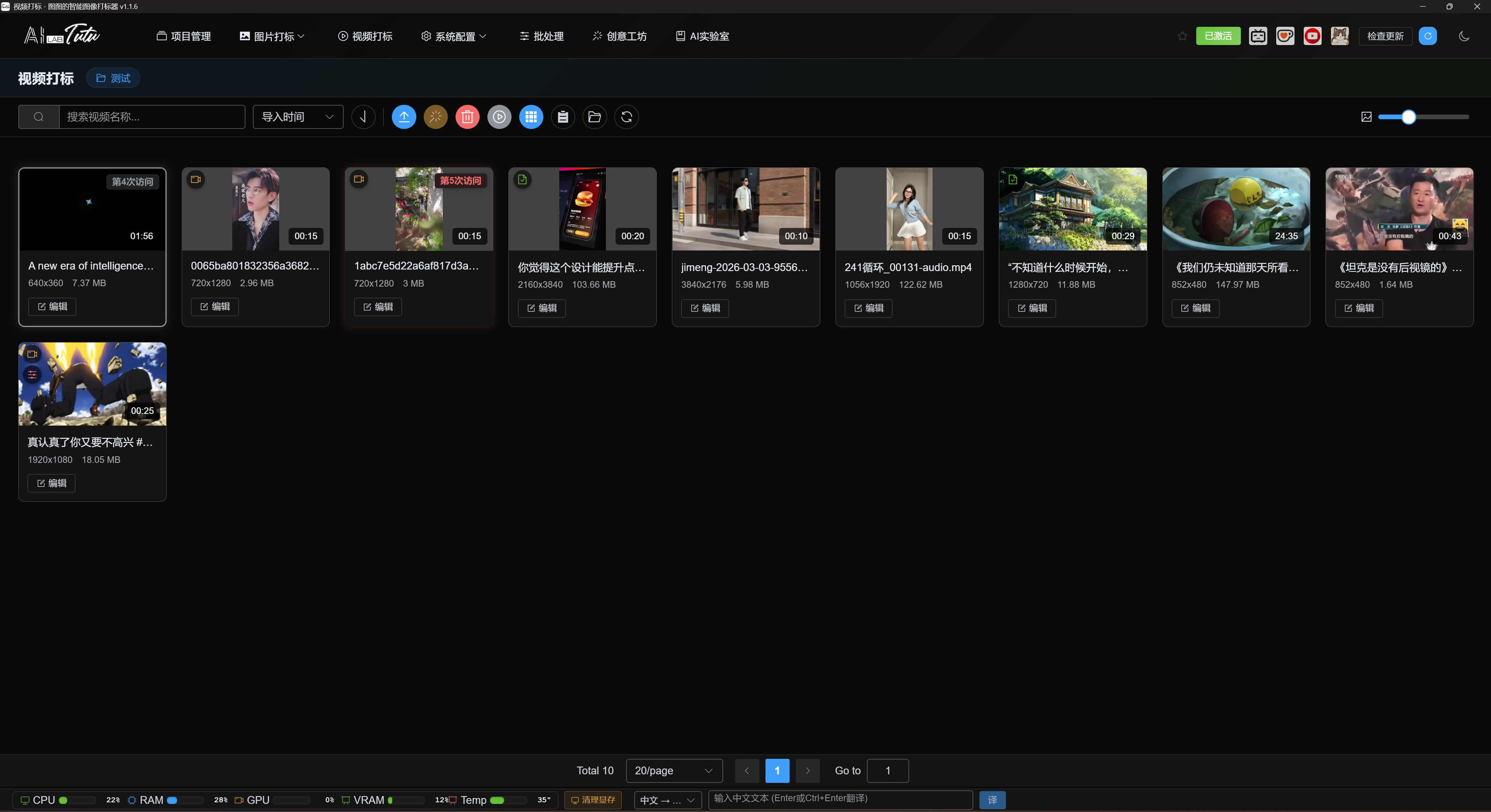Click the gray play circle toolbar icon

(499, 117)
